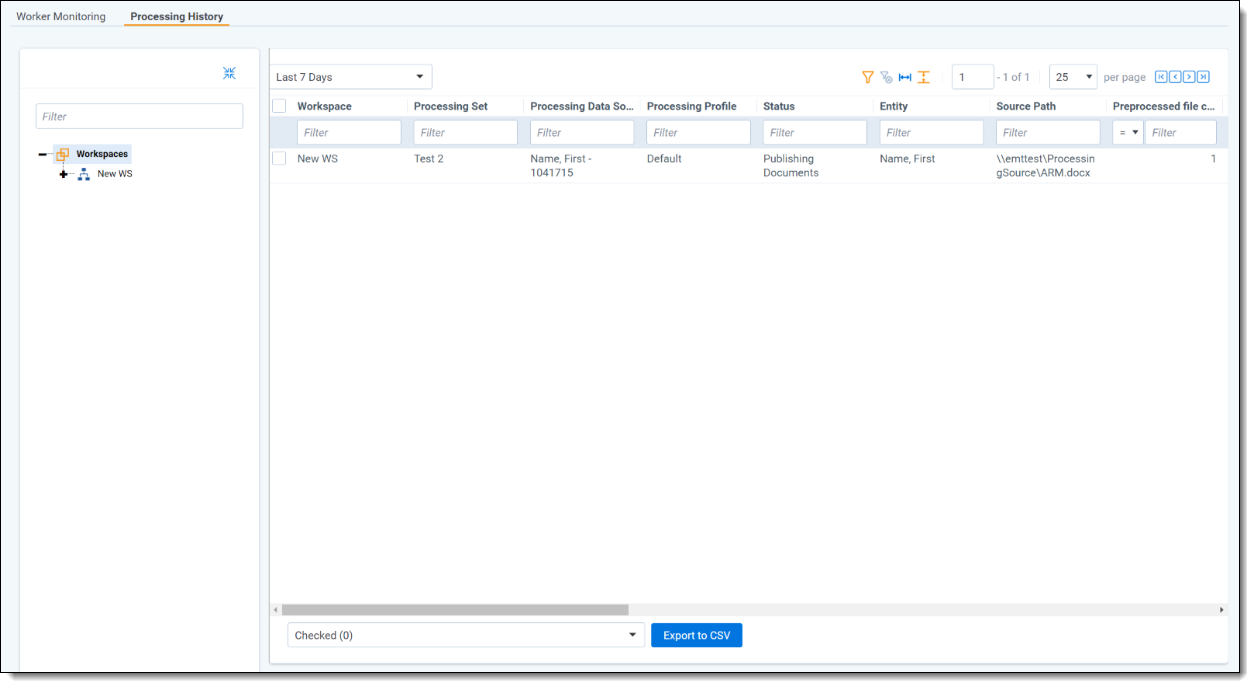Go to the previous page of results
The height and width of the screenshot is (681, 1247).
[x=1175, y=77]
